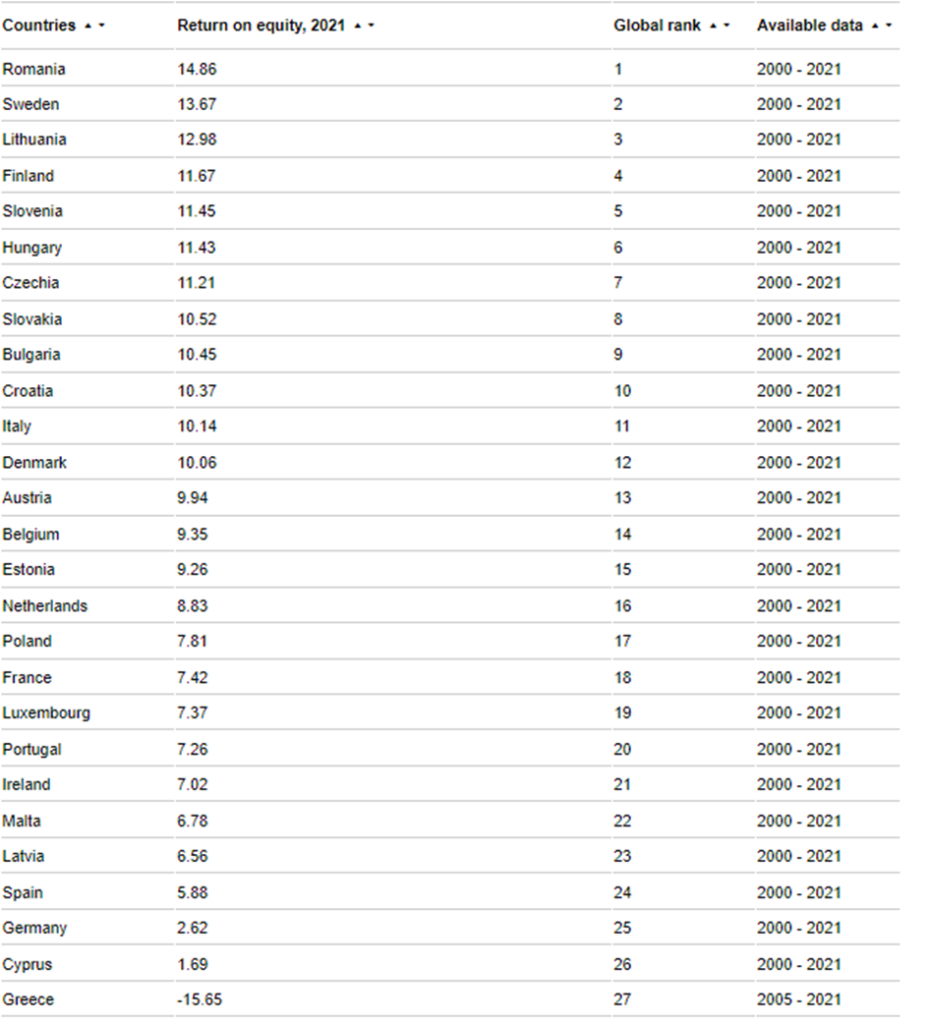Click descending arrow for Return on equity
The width and height of the screenshot is (929, 1024).
tap(371, 26)
